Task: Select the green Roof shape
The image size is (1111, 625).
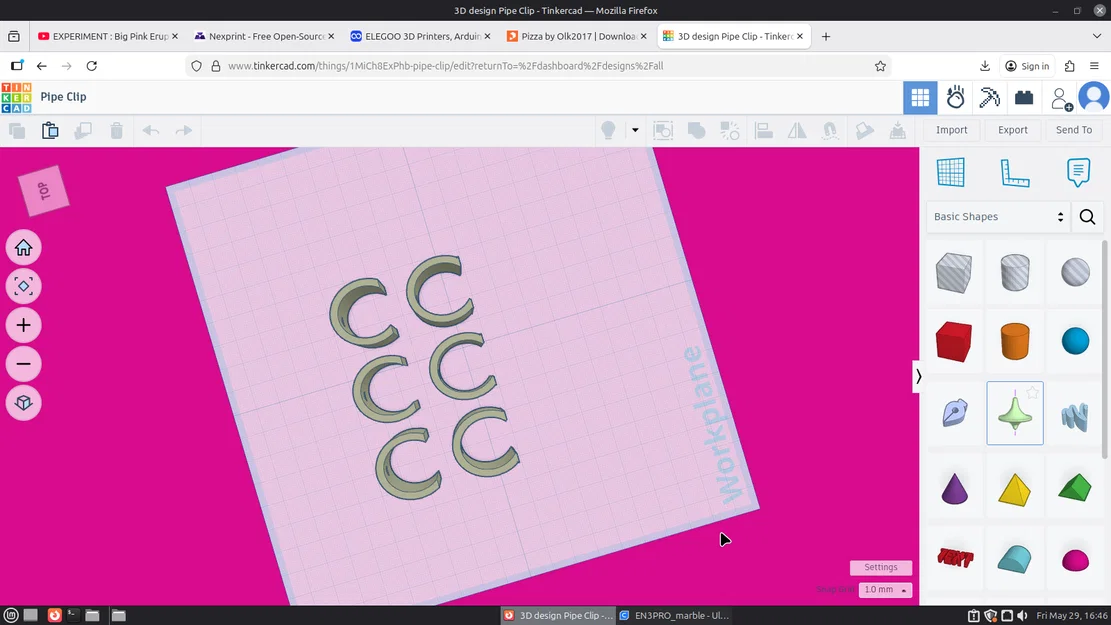Action: point(1075,488)
